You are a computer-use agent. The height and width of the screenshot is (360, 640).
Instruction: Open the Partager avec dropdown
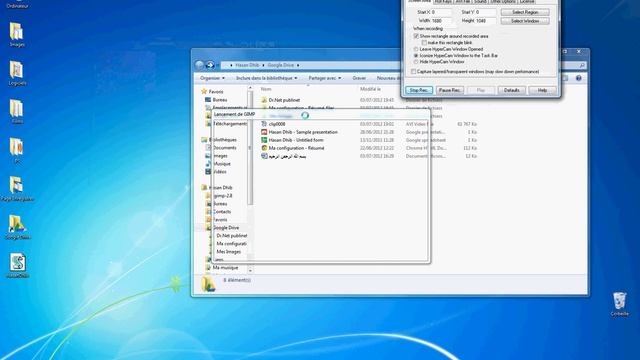point(325,78)
